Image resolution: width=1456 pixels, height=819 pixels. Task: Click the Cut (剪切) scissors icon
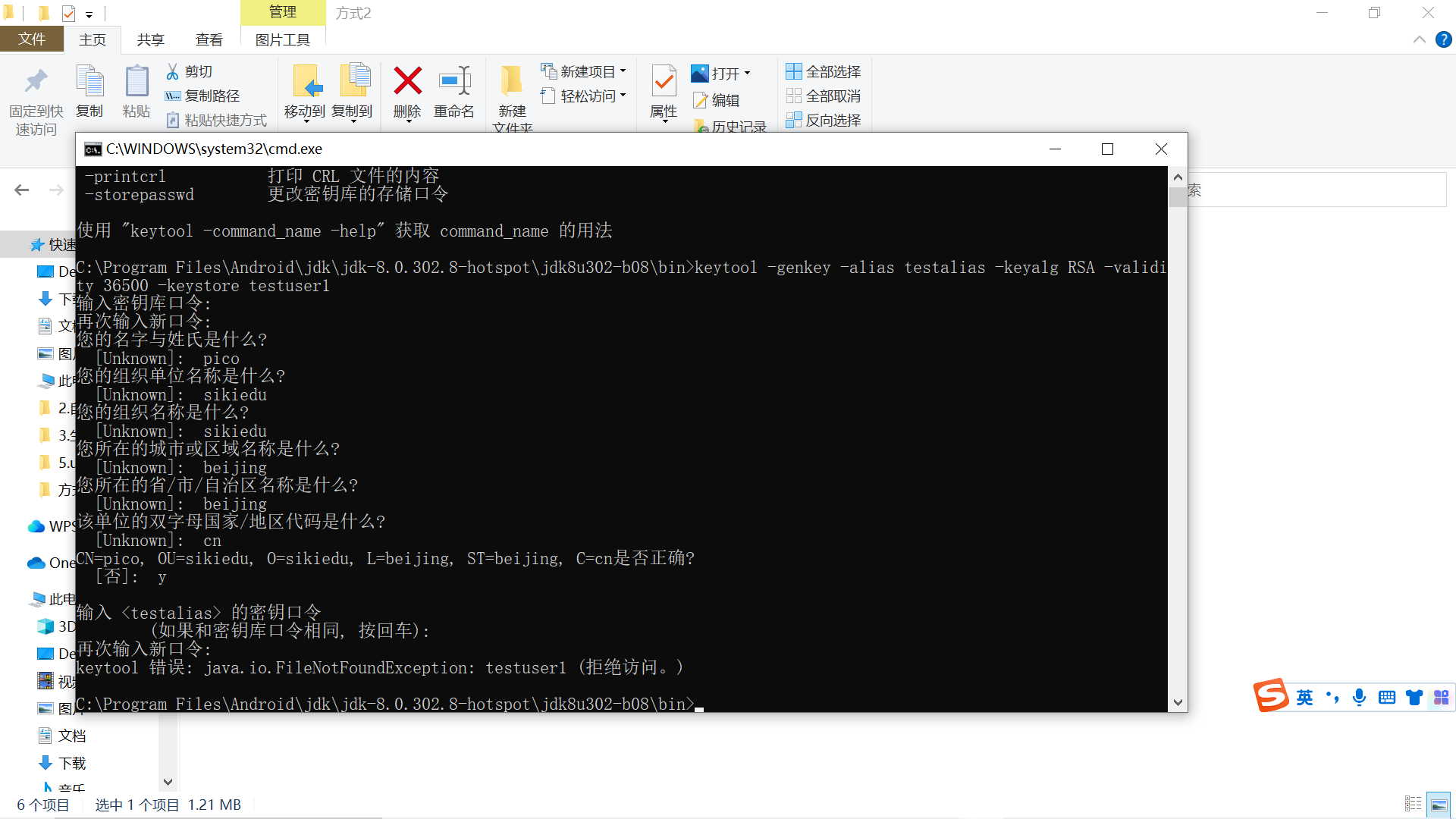[x=173, y=71]
